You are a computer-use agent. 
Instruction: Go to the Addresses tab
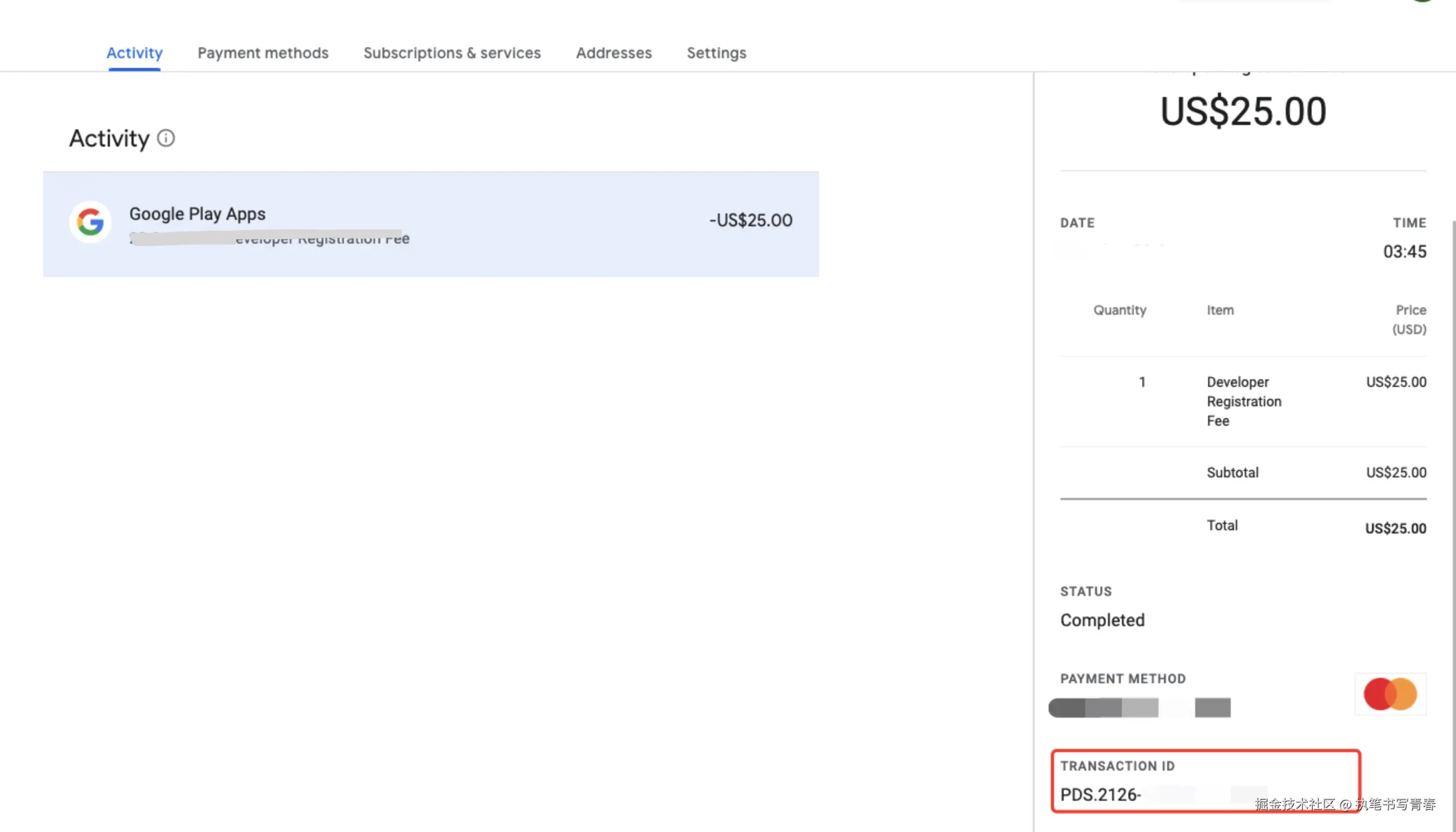point(614,53)
